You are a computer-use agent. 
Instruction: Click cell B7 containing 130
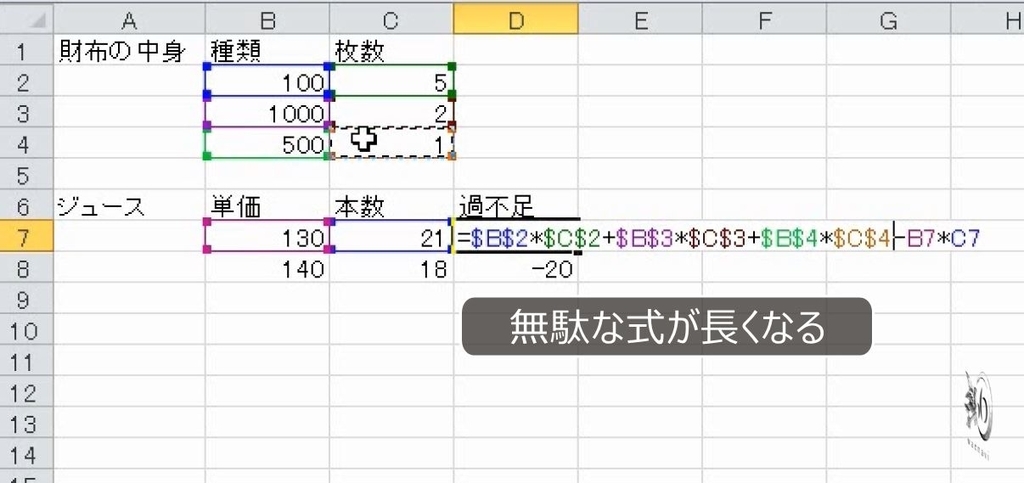coord(267,238)
